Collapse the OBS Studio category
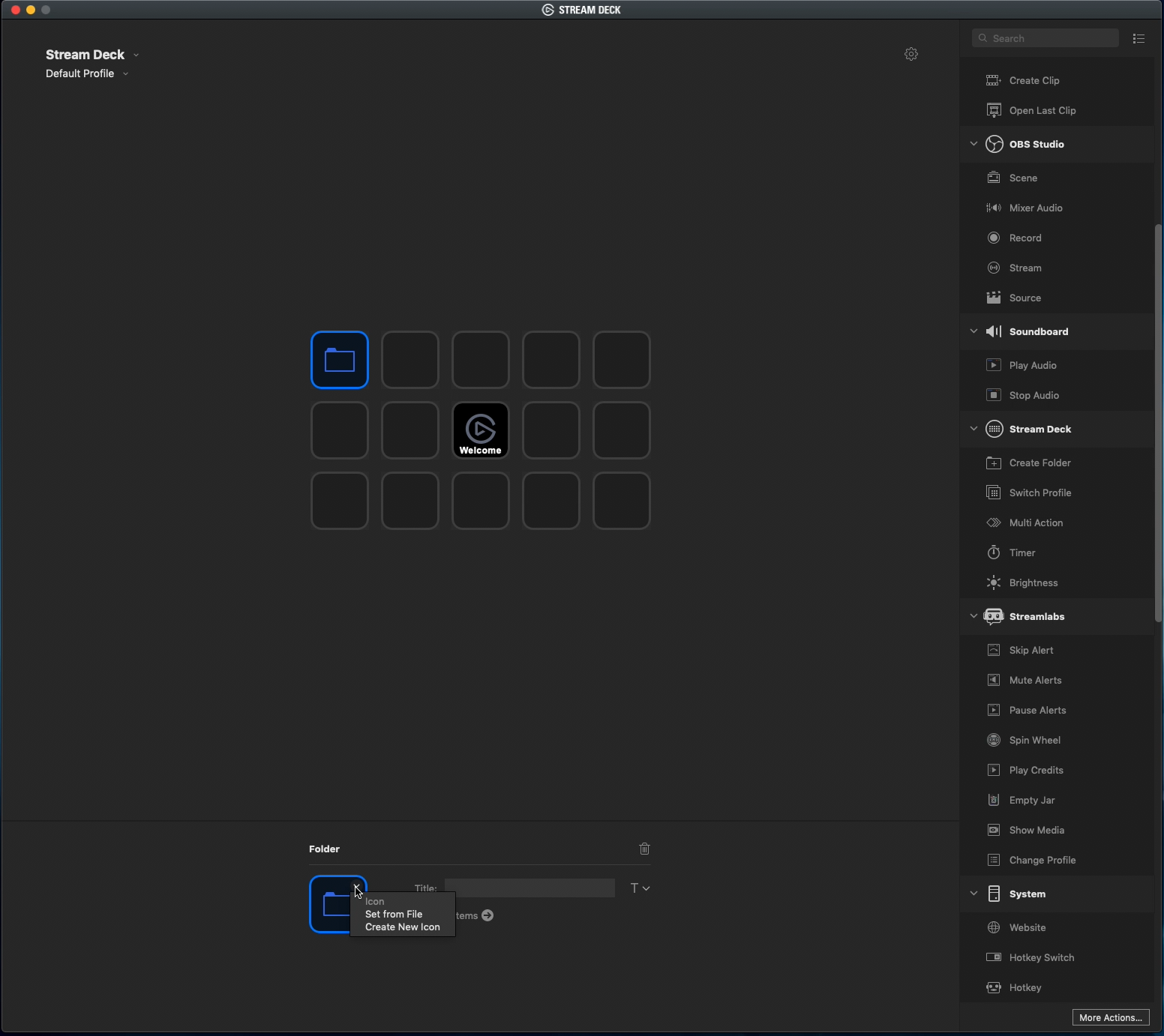This screenshot has height=1036, width=1164. pos(973,144)
